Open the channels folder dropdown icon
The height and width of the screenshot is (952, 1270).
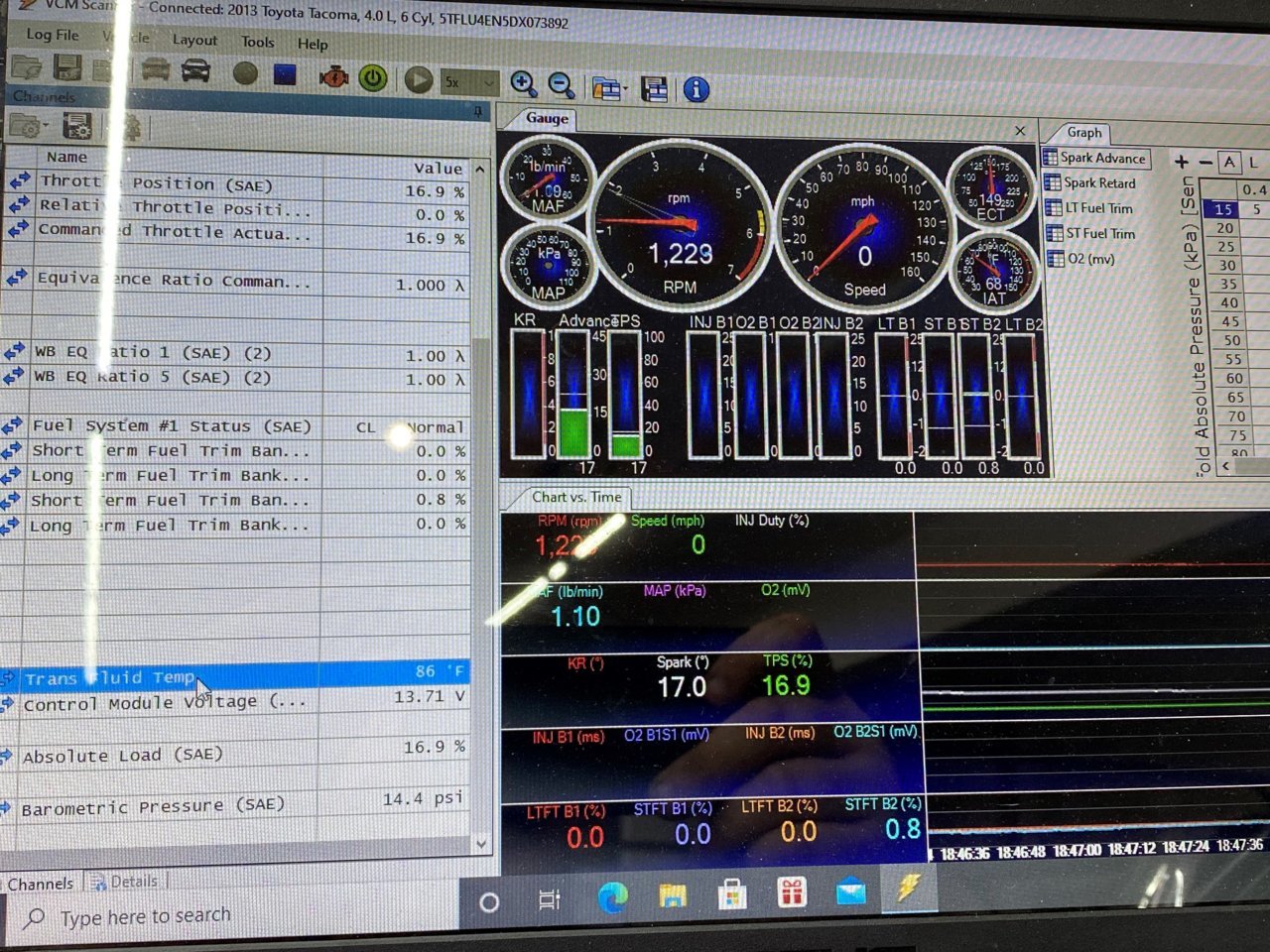pos(28,126)
